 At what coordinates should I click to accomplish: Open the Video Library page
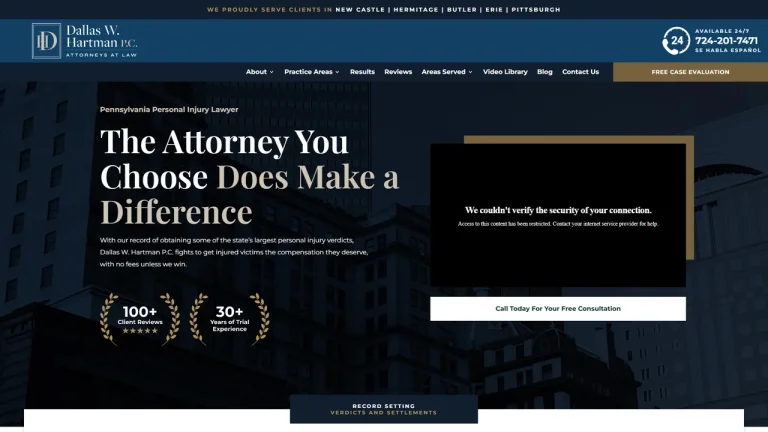point(505,72)
